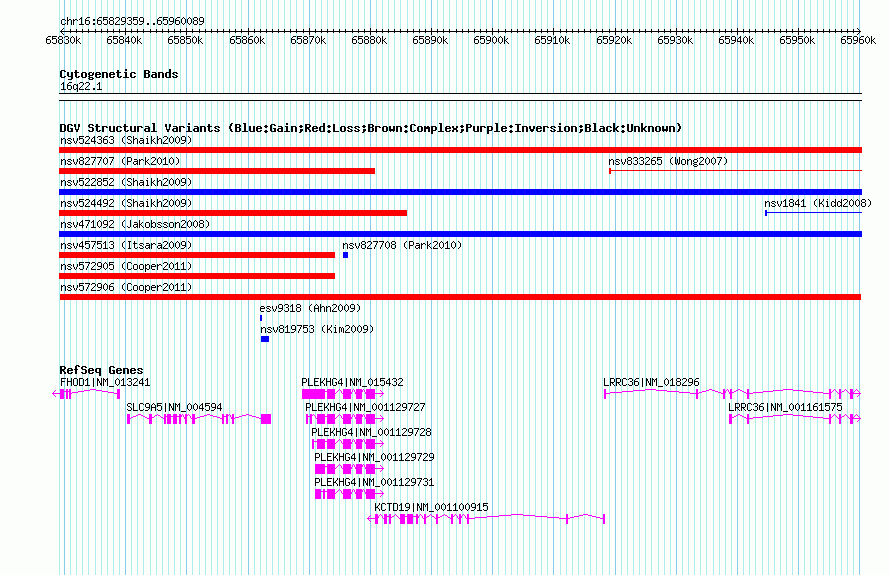Click the small blue nsv827708 (Park2010) marker
The image size is (890, 575).
tap(345, 255)
